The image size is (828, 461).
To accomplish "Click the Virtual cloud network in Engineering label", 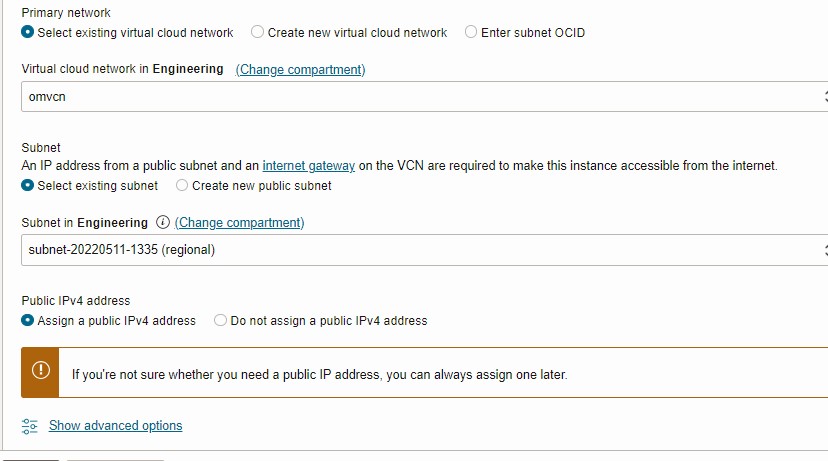I will click(x=122, y=70).
